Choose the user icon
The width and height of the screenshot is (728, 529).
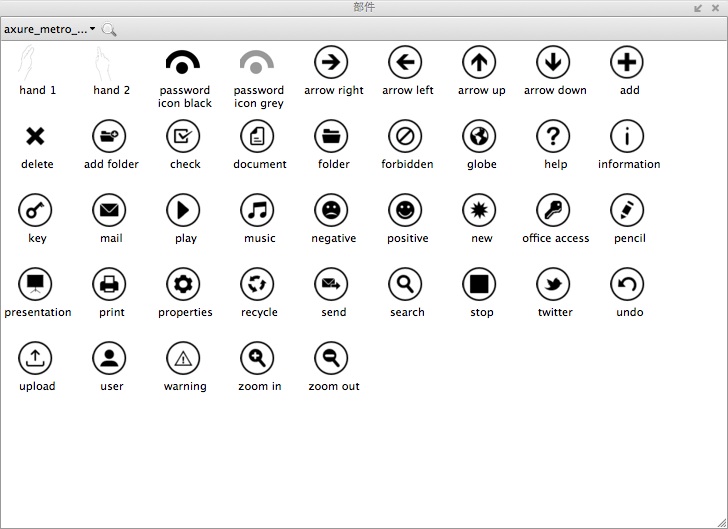[109, 358]
